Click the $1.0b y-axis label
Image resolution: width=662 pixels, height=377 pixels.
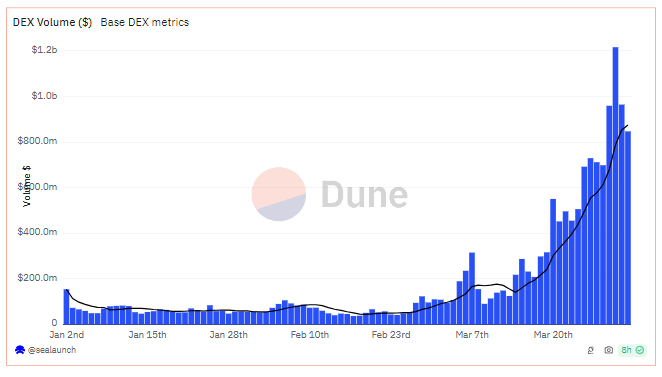44,96
